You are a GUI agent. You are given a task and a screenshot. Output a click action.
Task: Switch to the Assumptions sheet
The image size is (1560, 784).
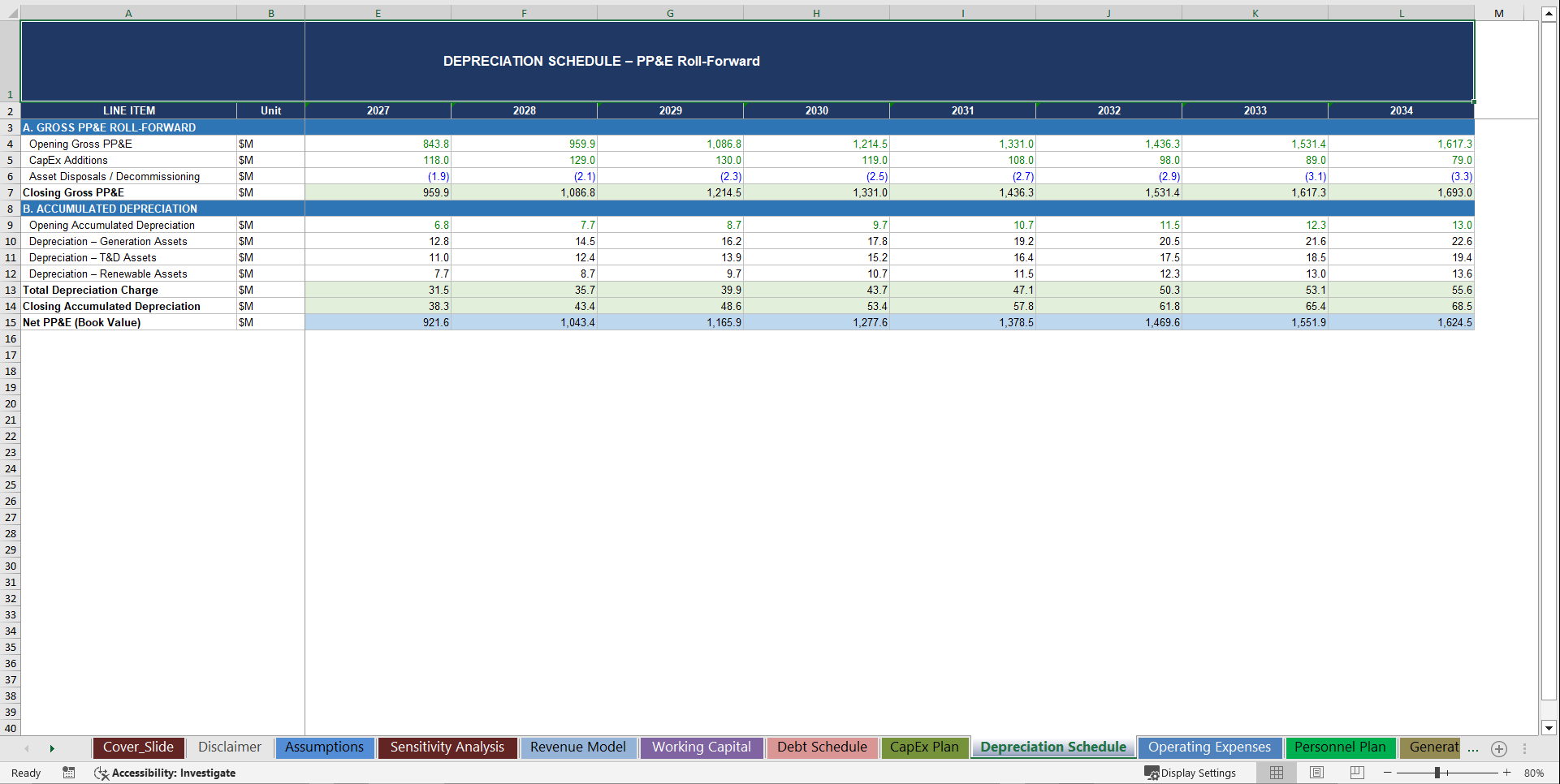coord(324,747)
